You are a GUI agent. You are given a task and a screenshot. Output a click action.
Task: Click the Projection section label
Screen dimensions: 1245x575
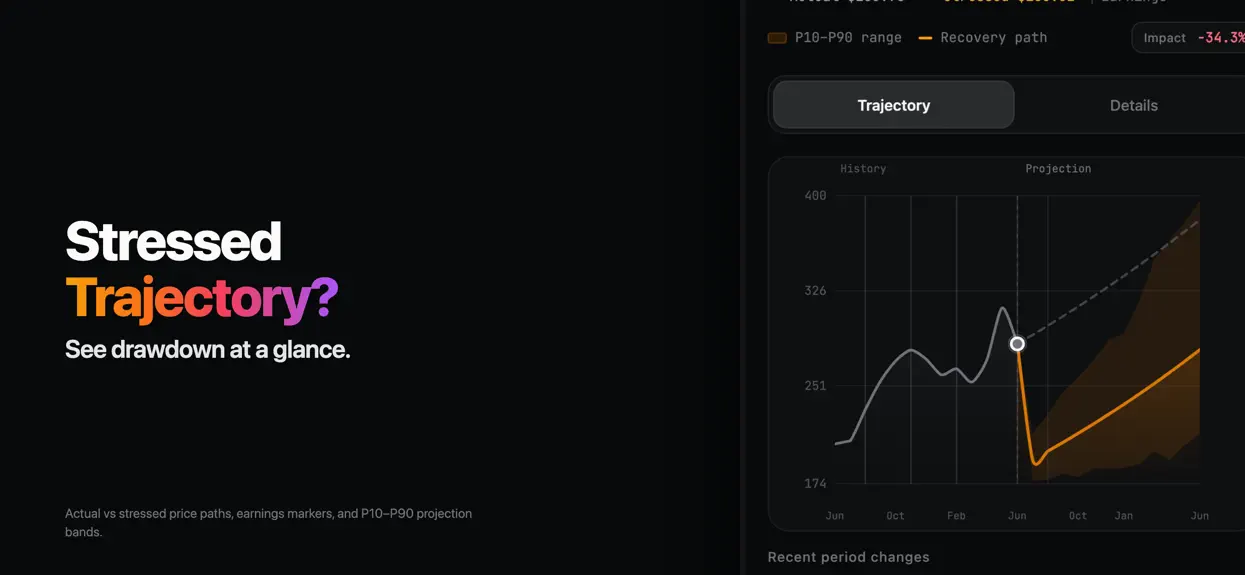click(x=1058, y=169)
